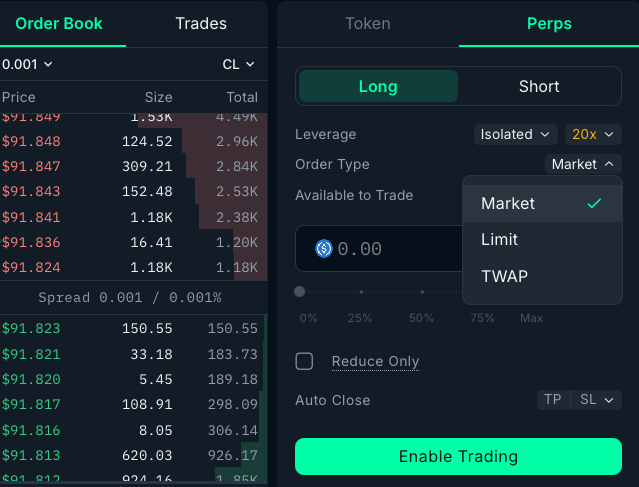This screenshot has height=487, width=639.
Task: Open the Token tab
Action: (368, 24)
